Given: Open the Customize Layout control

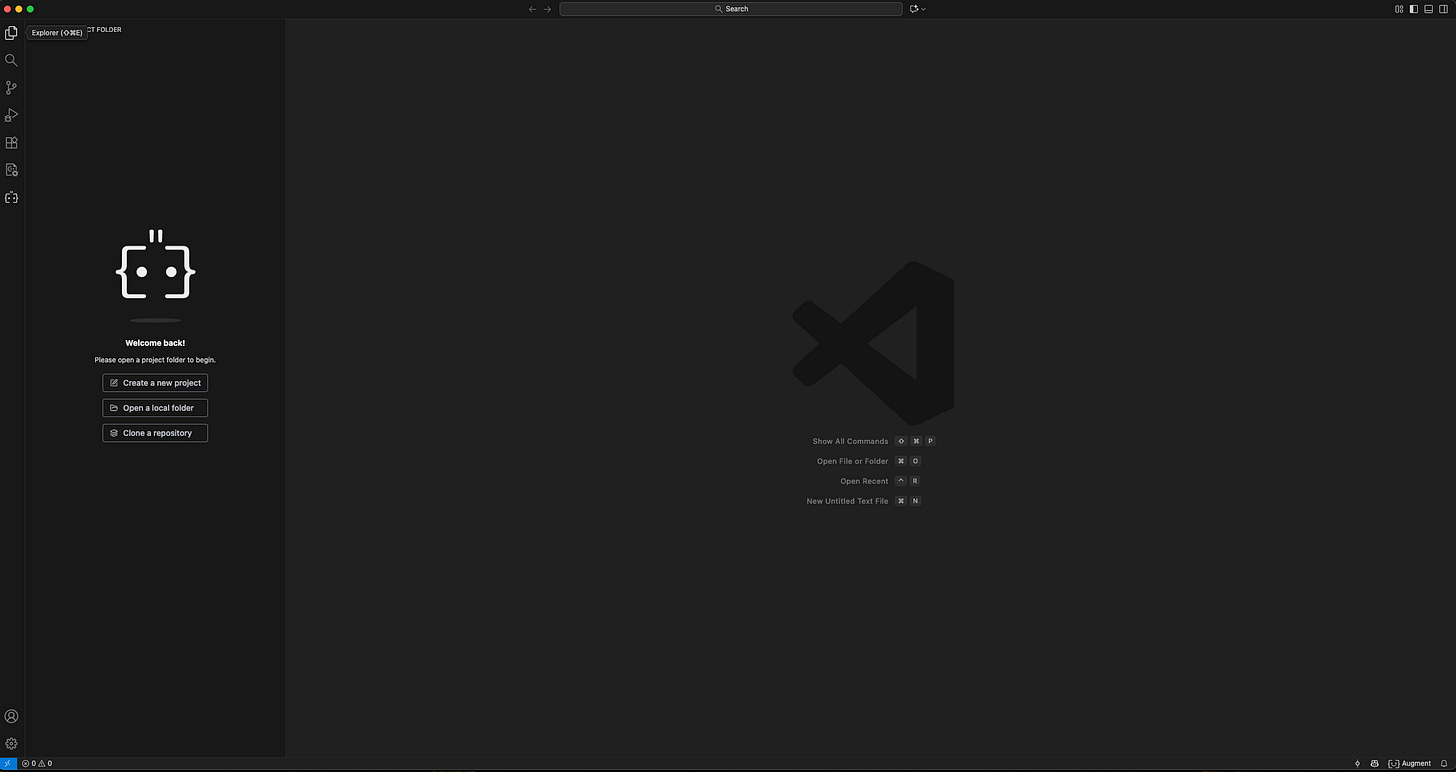Looking at the screenshot, I should click(x=1399, y=9).
